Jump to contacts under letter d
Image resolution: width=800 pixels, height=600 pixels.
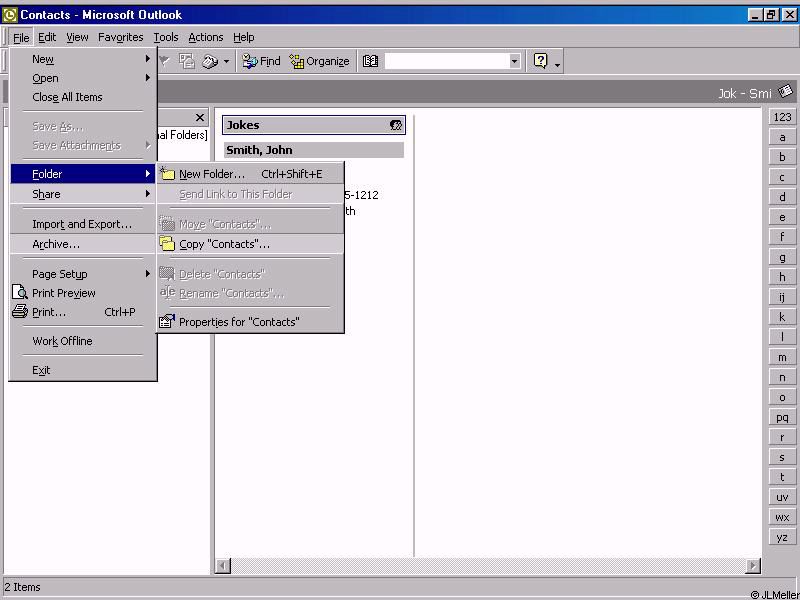coord(782,197)
